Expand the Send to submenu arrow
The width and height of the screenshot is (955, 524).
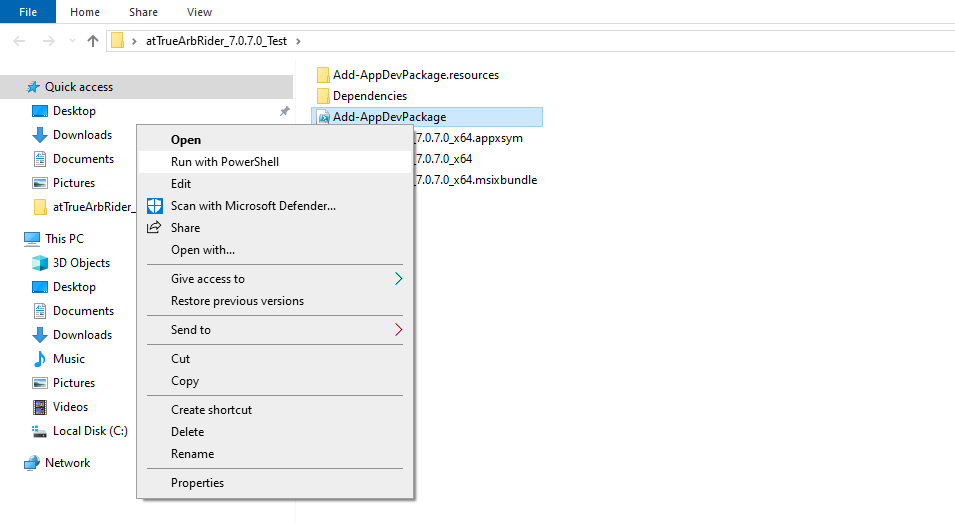pyautogui.click(x=398, y=330)
